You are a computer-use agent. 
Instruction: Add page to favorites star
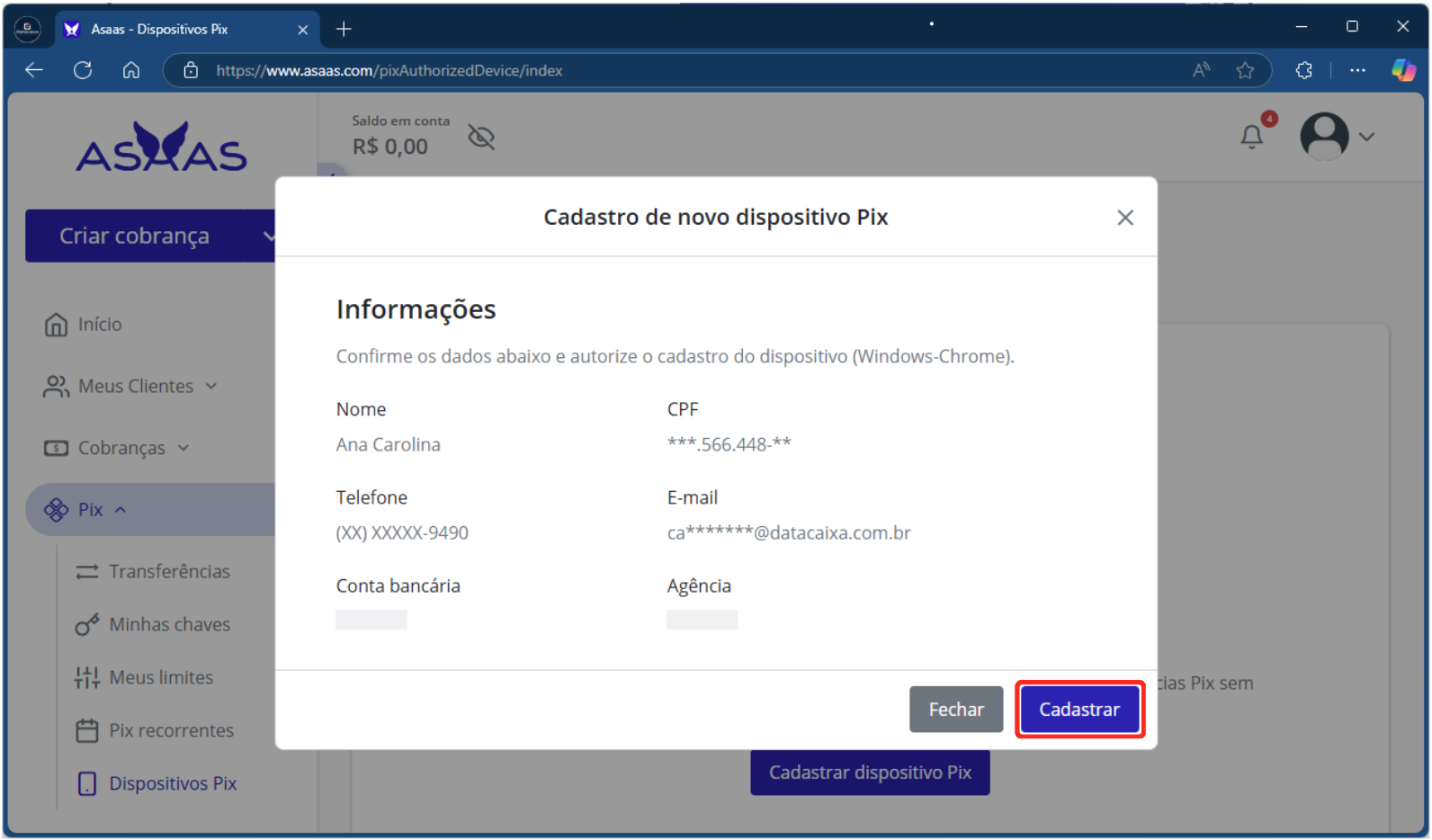(1245, 70)
